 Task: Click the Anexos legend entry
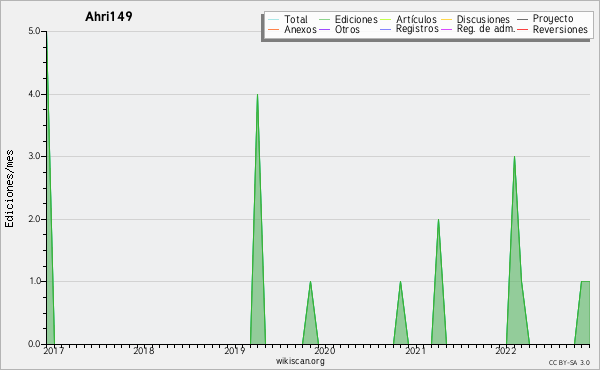point(292,29)
